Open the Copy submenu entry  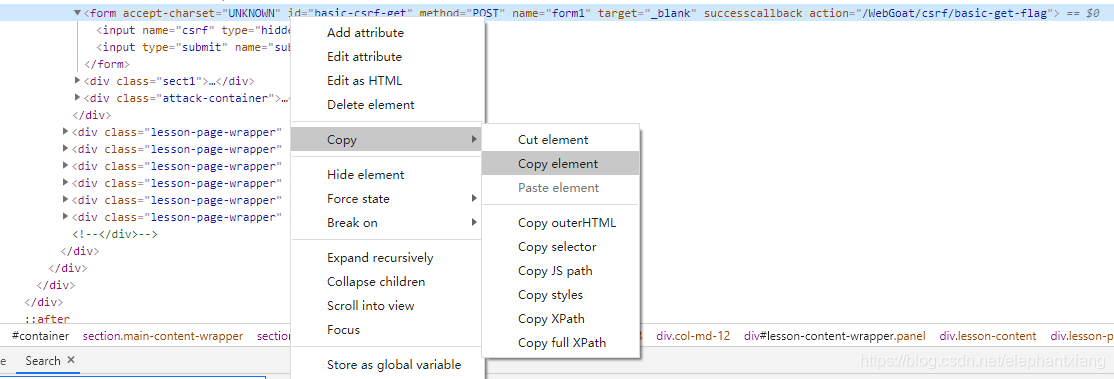(x=387, y=140)
